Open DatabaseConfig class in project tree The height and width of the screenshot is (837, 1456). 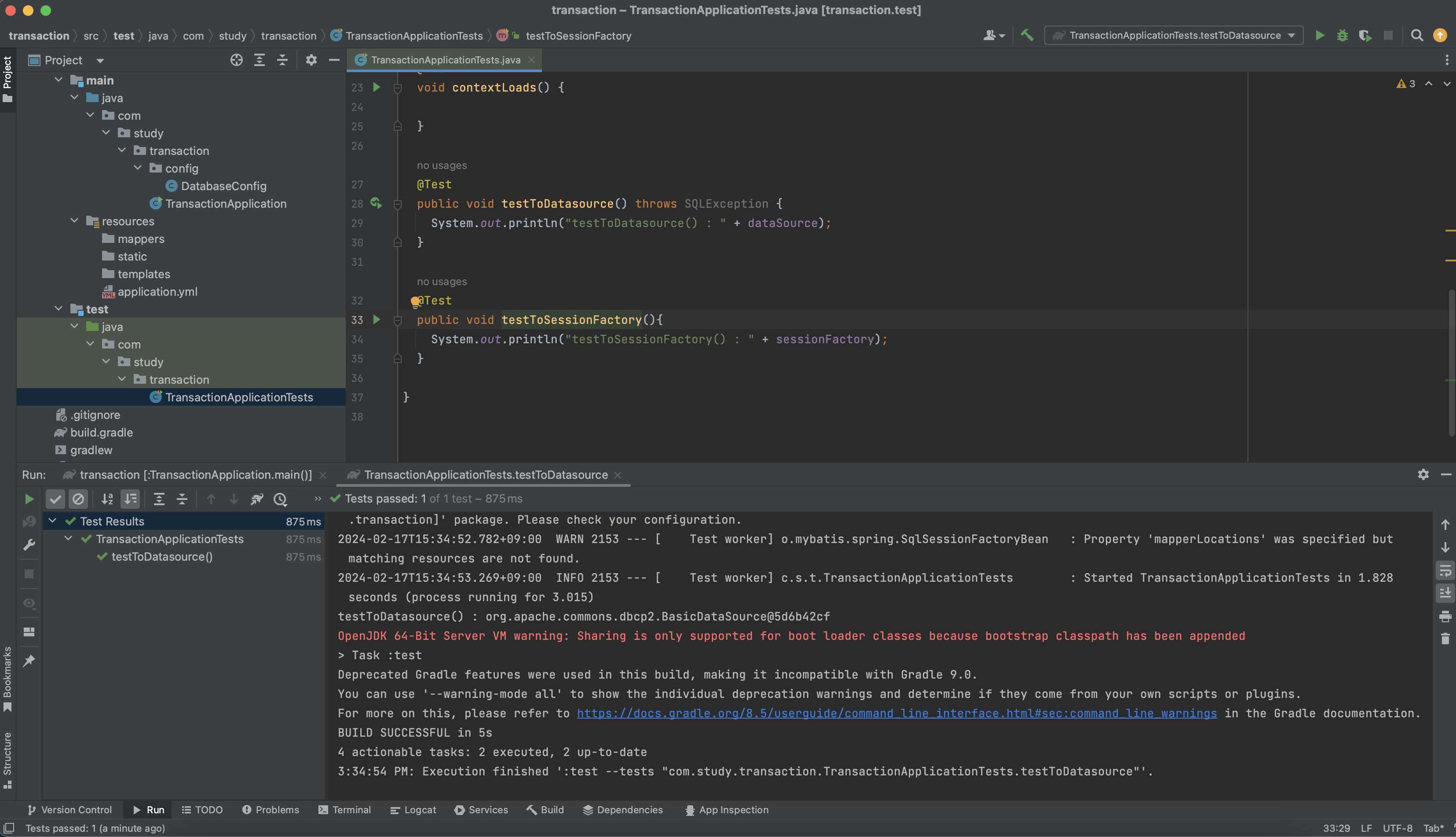click(216, 186)
